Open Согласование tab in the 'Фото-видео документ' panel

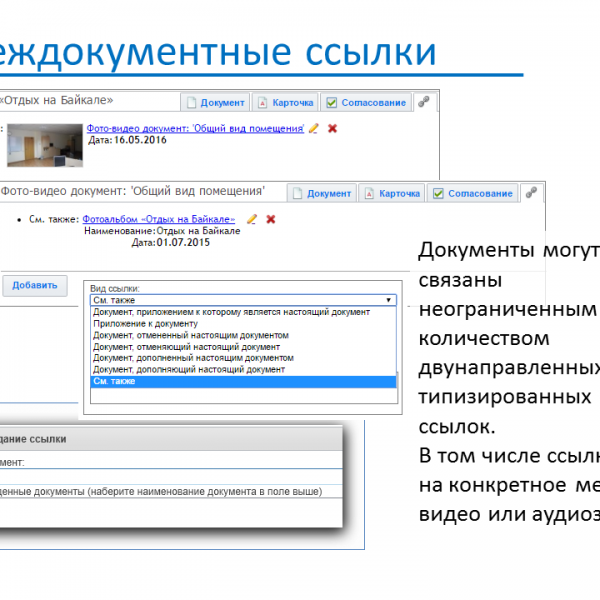coord(473,194)
